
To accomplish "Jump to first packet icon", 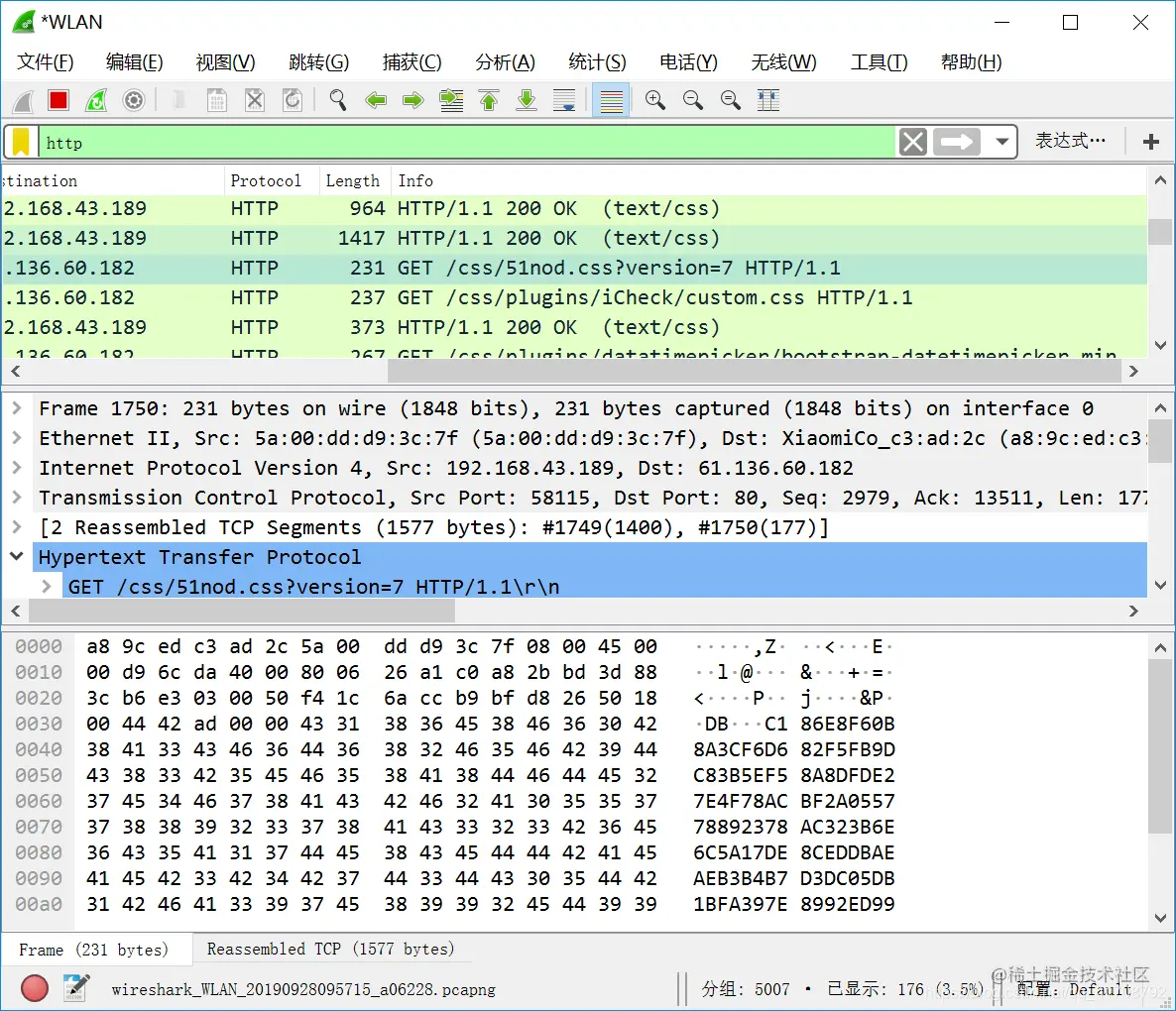I will click(489, 100).
